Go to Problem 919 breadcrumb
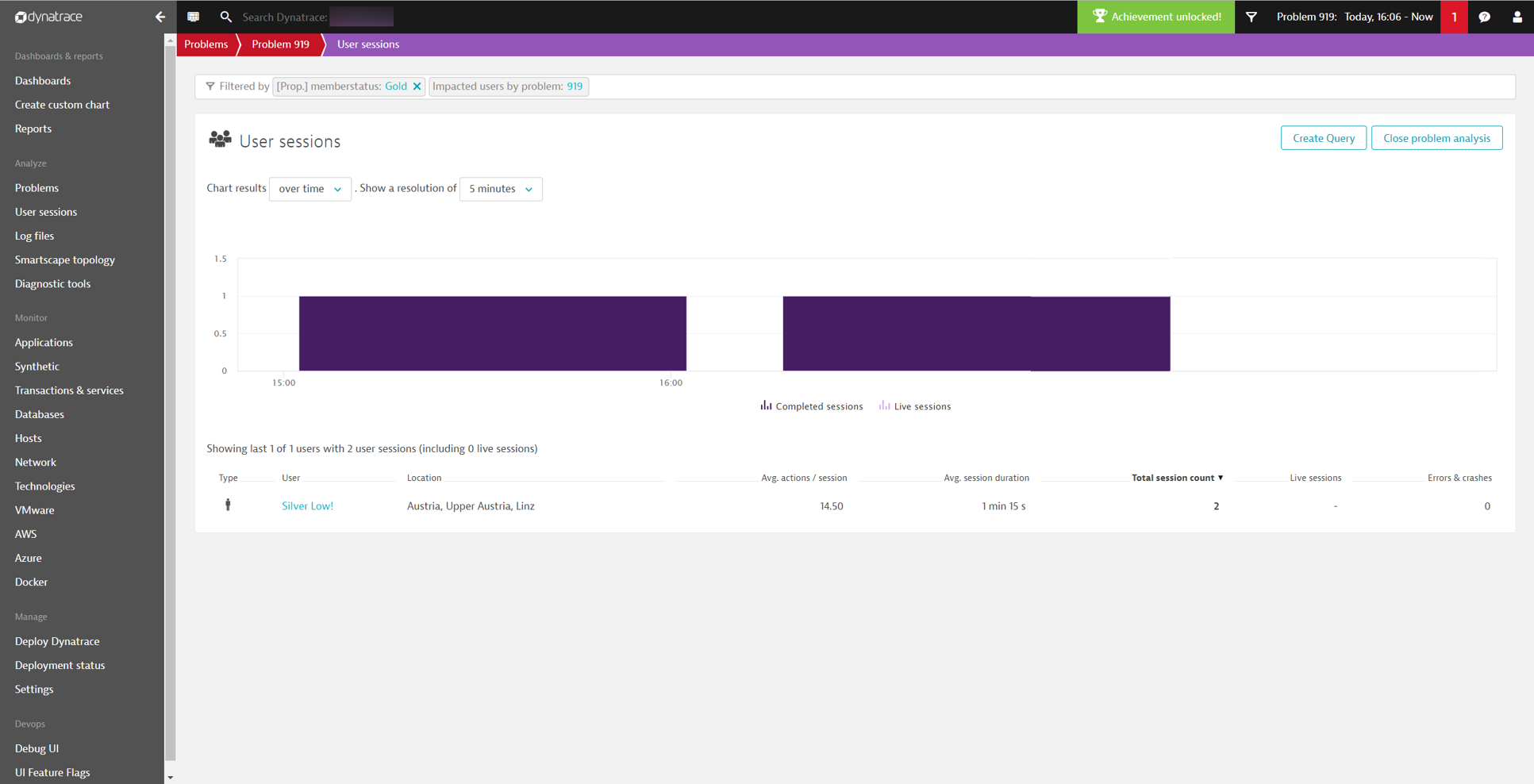 coord(280,44)
